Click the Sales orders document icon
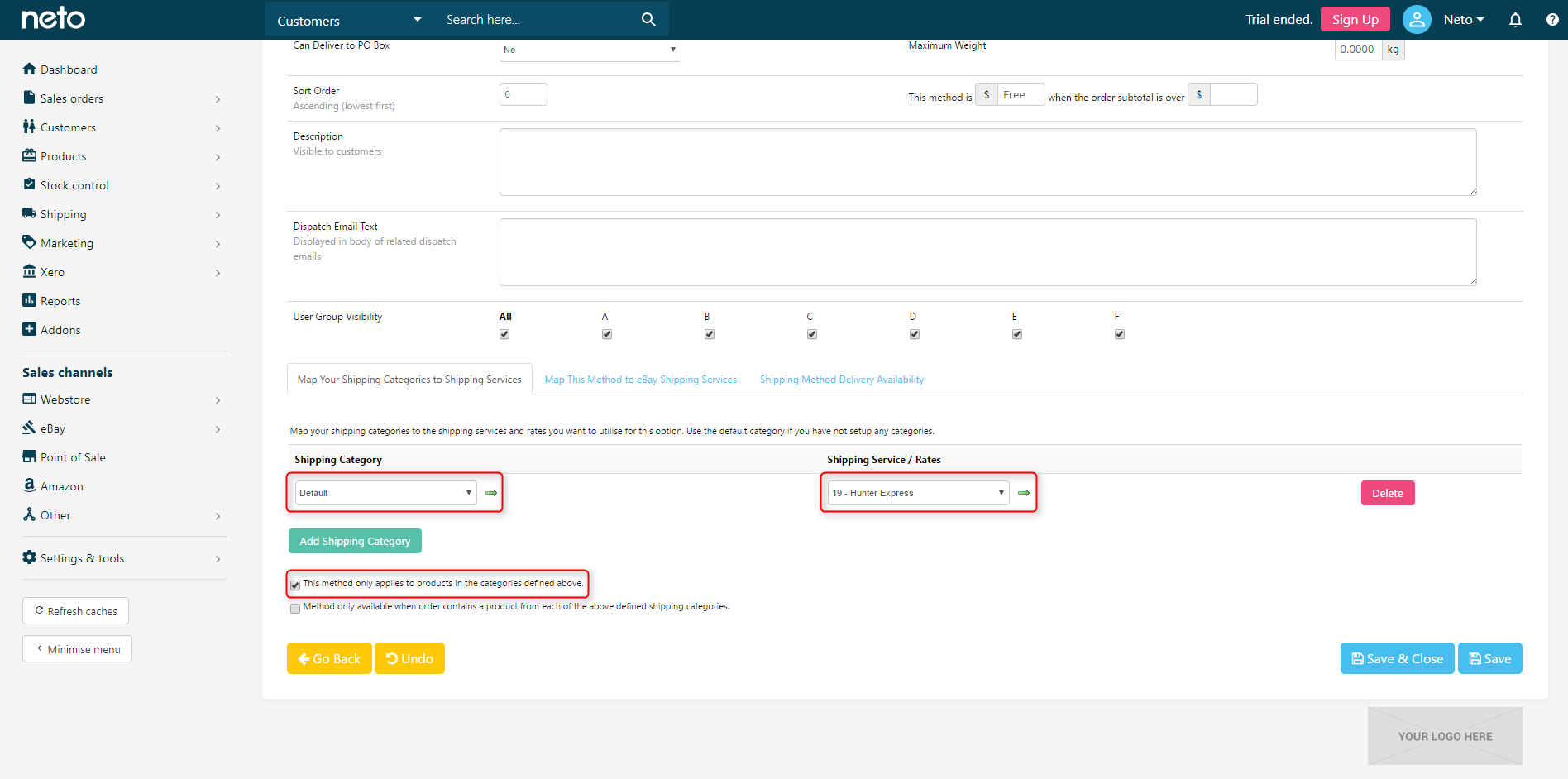Screen dimensions: 1568x779 pos(30,98)
